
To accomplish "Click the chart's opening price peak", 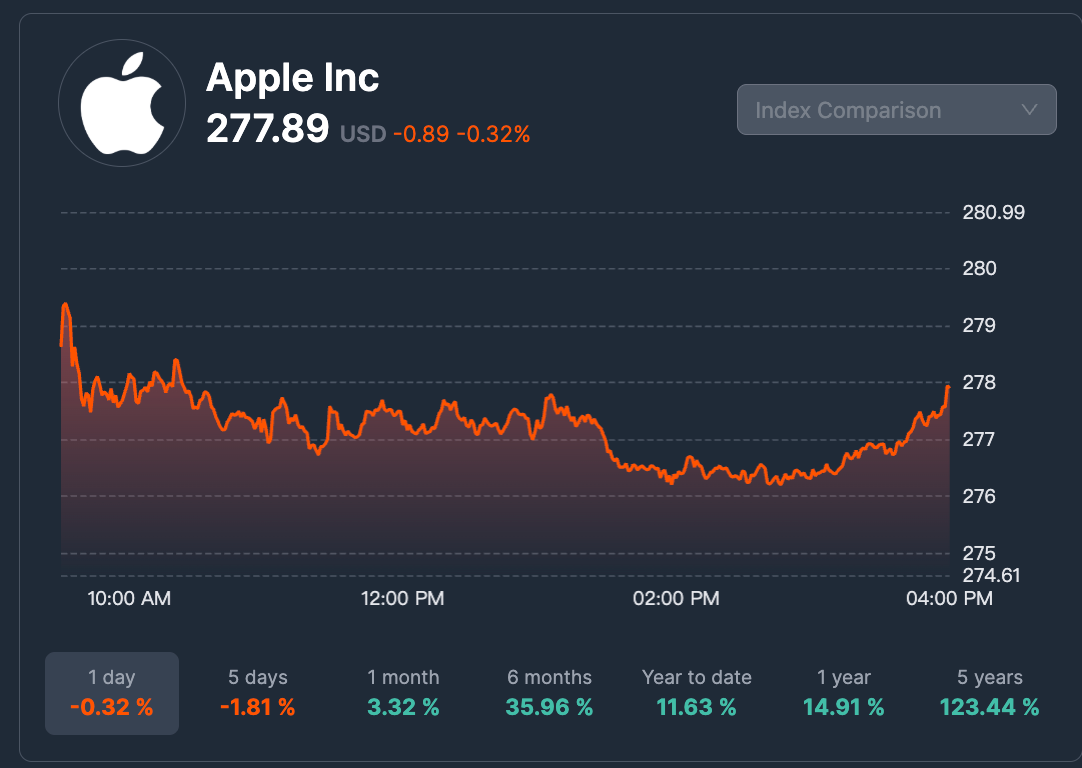I will tap(65, 304).
